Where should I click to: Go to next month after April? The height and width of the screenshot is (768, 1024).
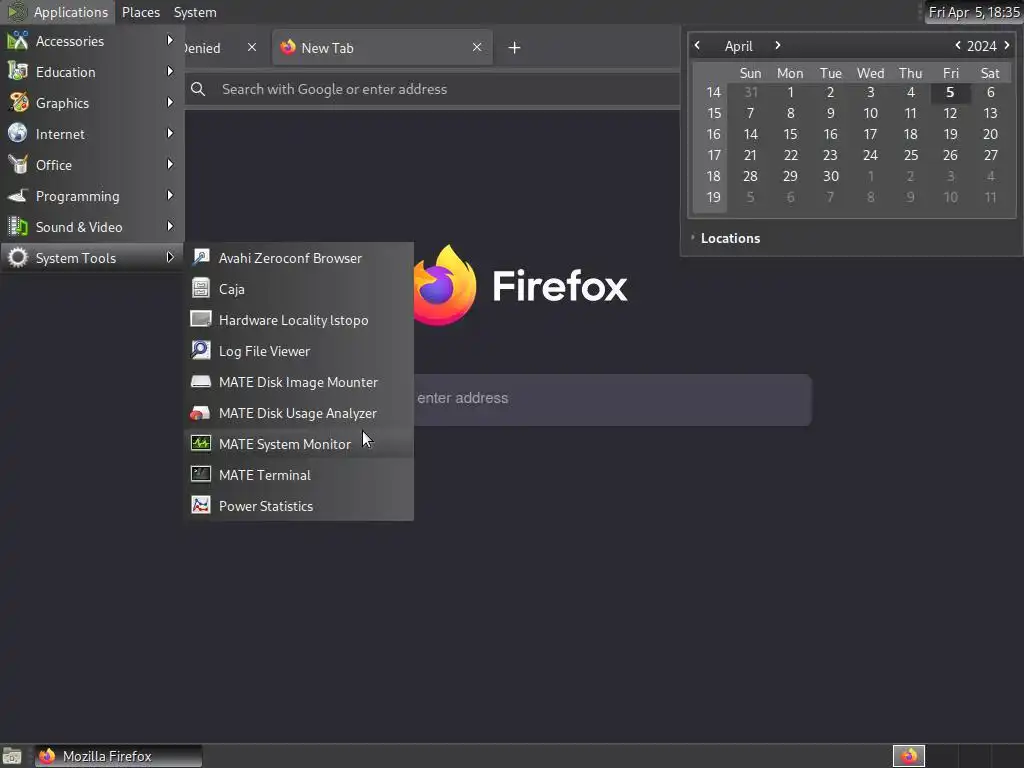[x=777, y=46]
